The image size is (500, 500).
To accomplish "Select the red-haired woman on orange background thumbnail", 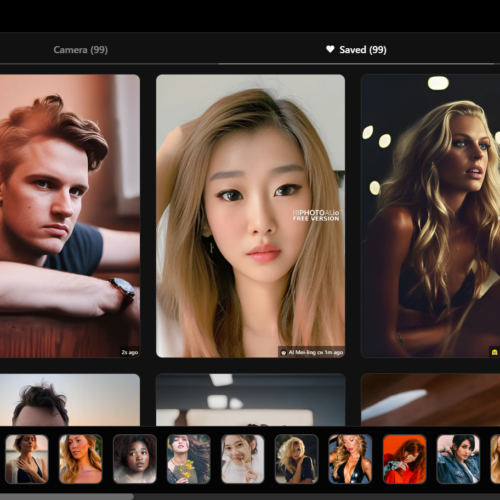I will (404, 459).
